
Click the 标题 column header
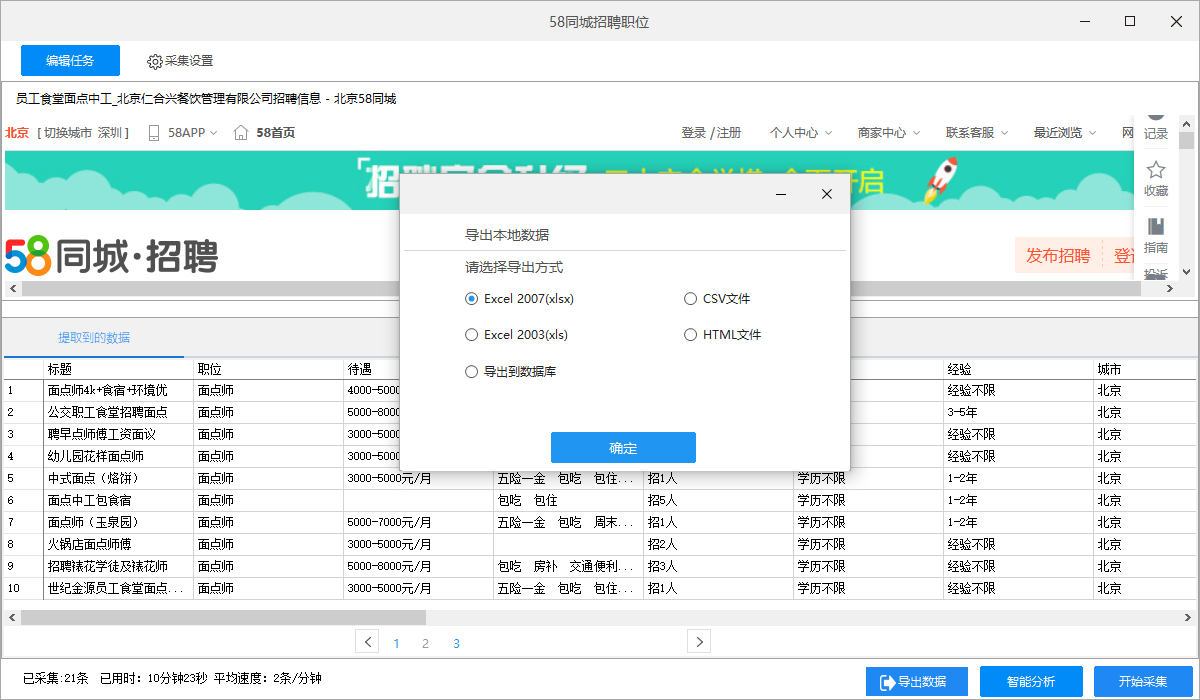pos(119,369)
